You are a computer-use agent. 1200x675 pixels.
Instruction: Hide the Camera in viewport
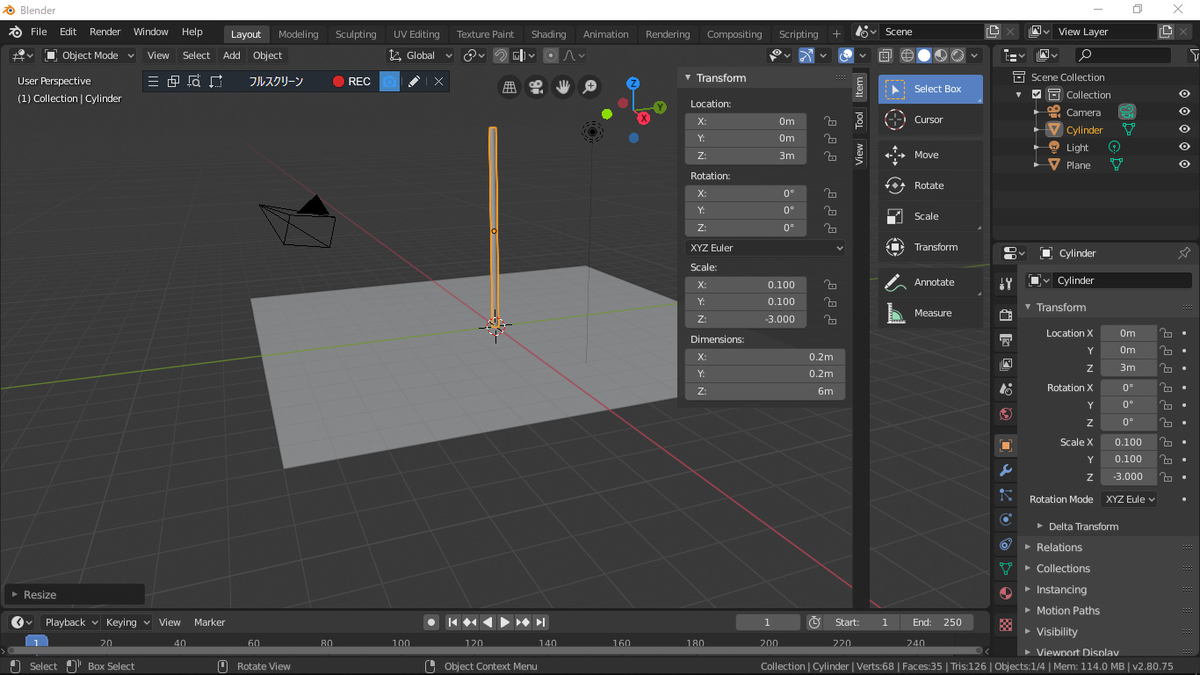coord(1184,113)
